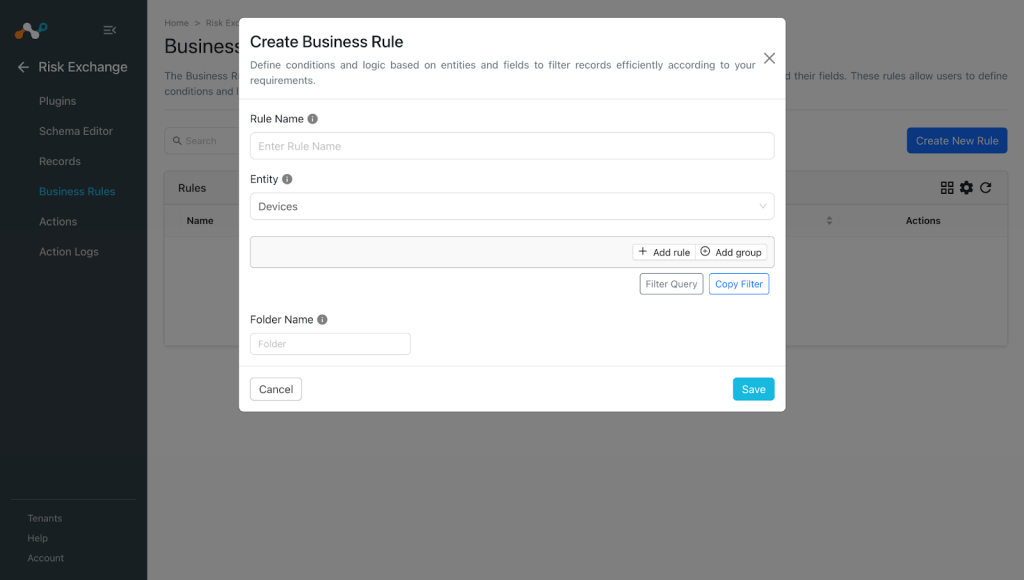Refresh the Rules table

click(986, 188)
